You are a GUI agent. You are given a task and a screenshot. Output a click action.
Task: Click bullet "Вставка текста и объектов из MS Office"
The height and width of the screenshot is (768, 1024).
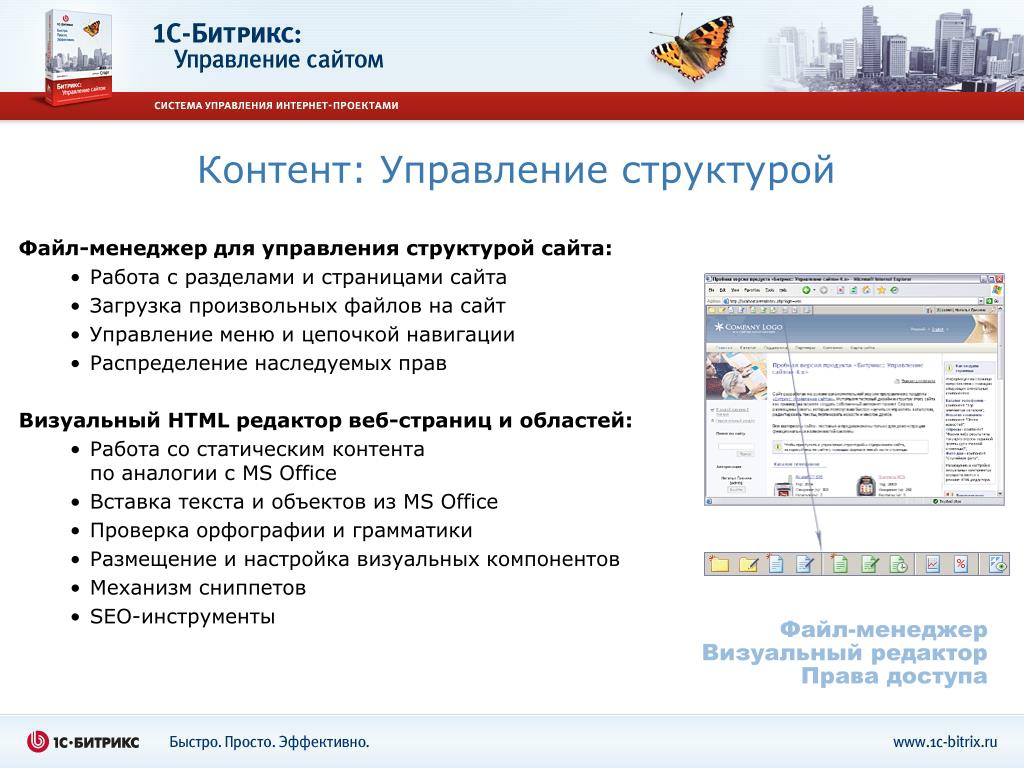(x=293, y=502)
